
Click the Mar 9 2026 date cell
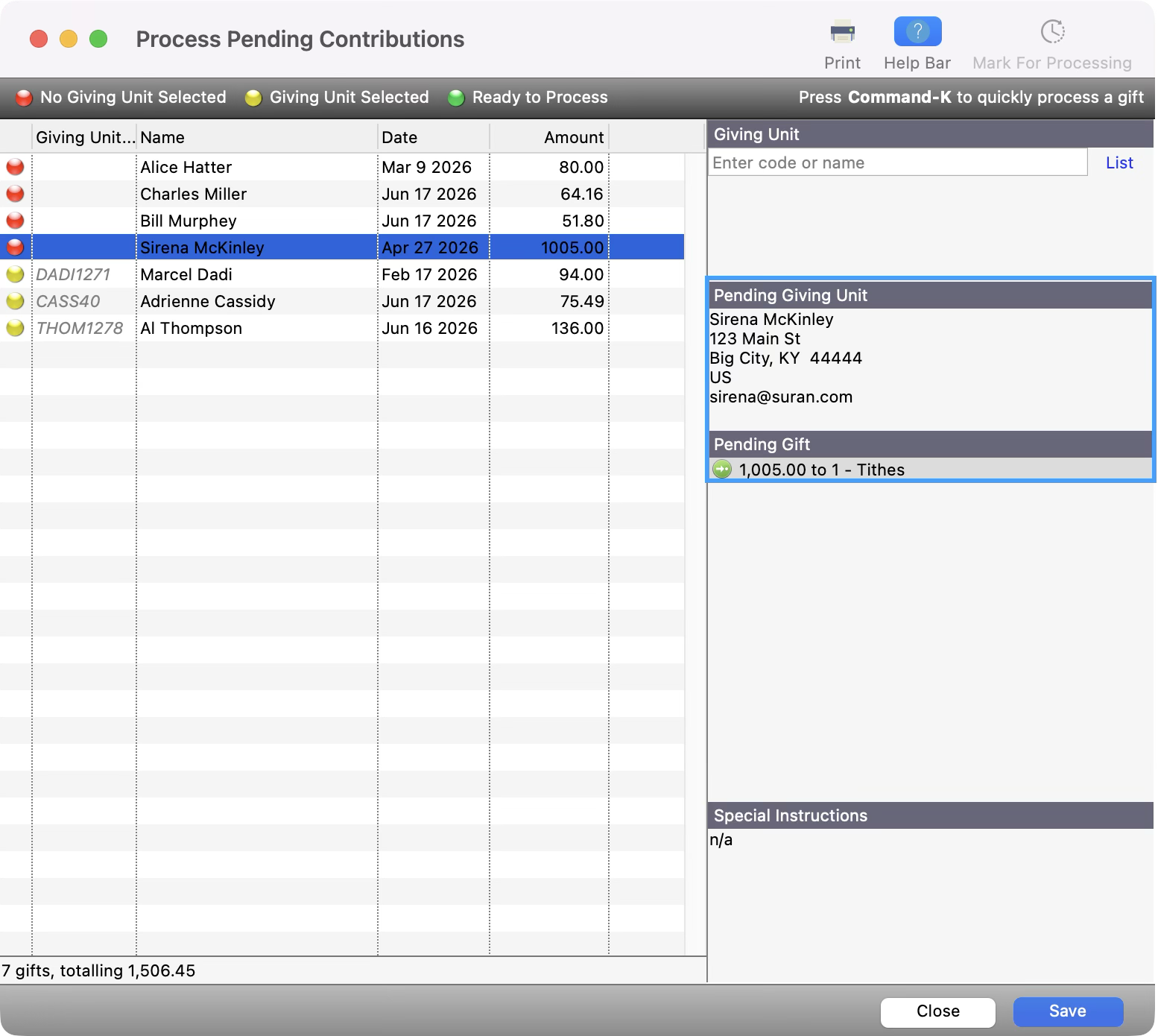click(x=427, y=167)
